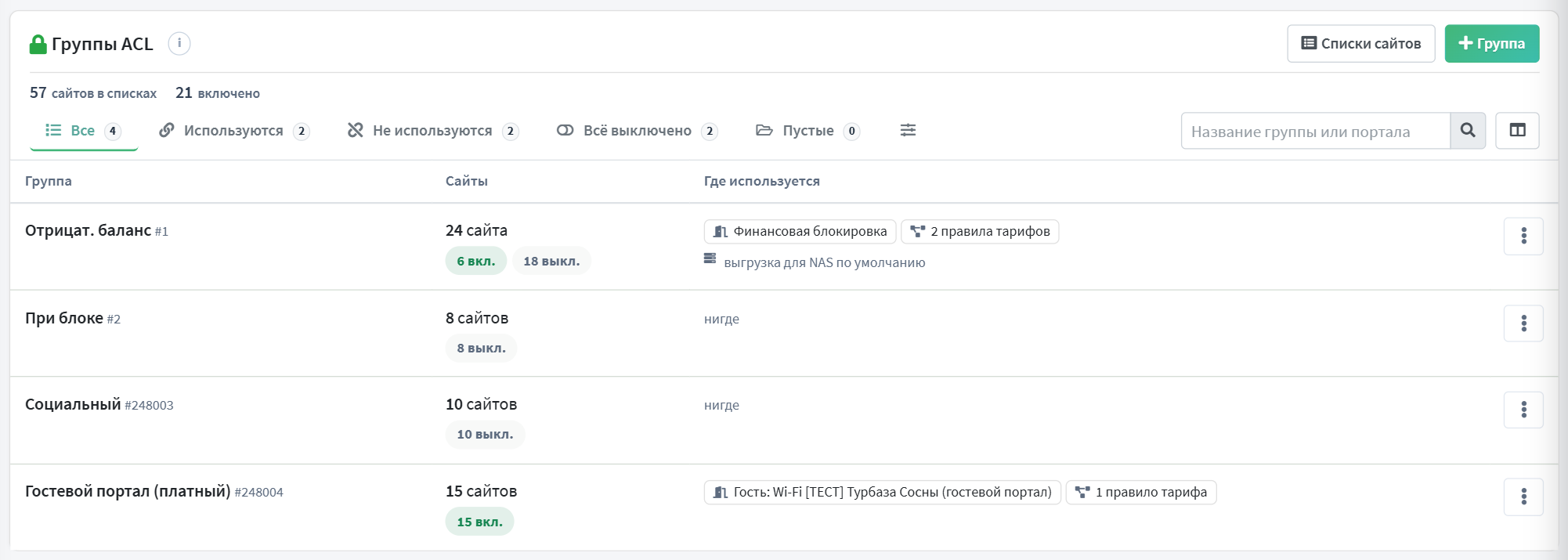
Task: Open the При блоке group
Action: click(x=64, y=318)
